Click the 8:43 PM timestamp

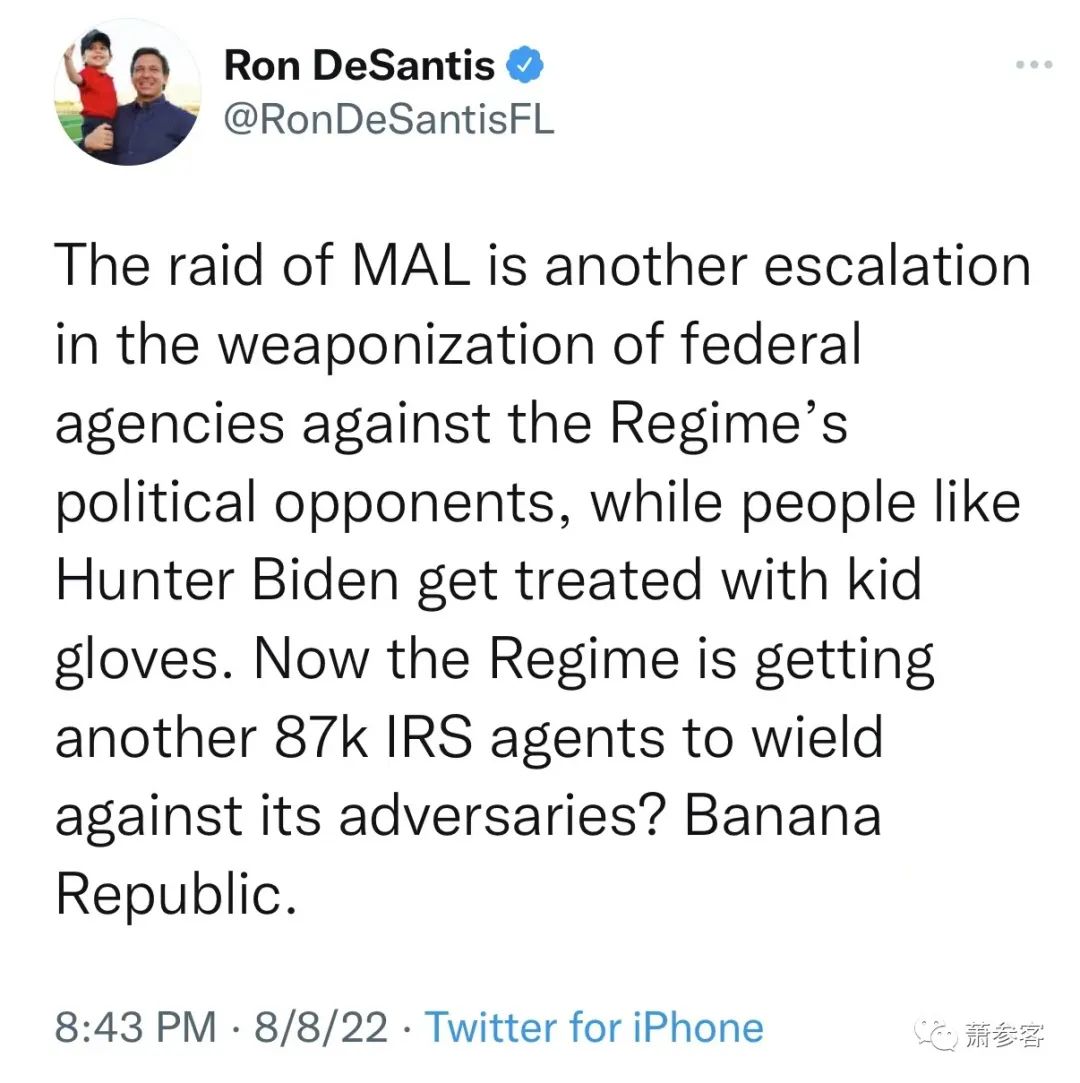[x=136, y=1027]
